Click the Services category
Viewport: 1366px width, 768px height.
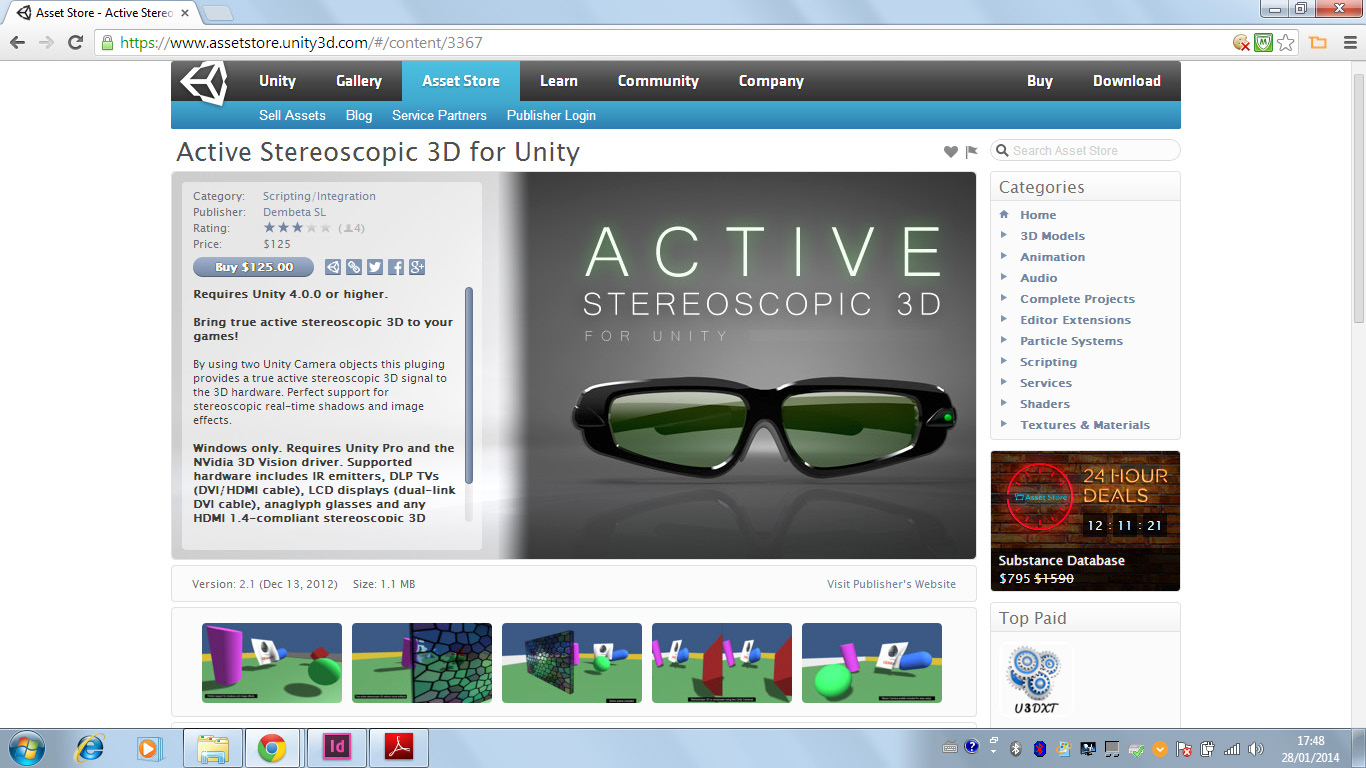pyautogui.click(x=1045, y=383)
